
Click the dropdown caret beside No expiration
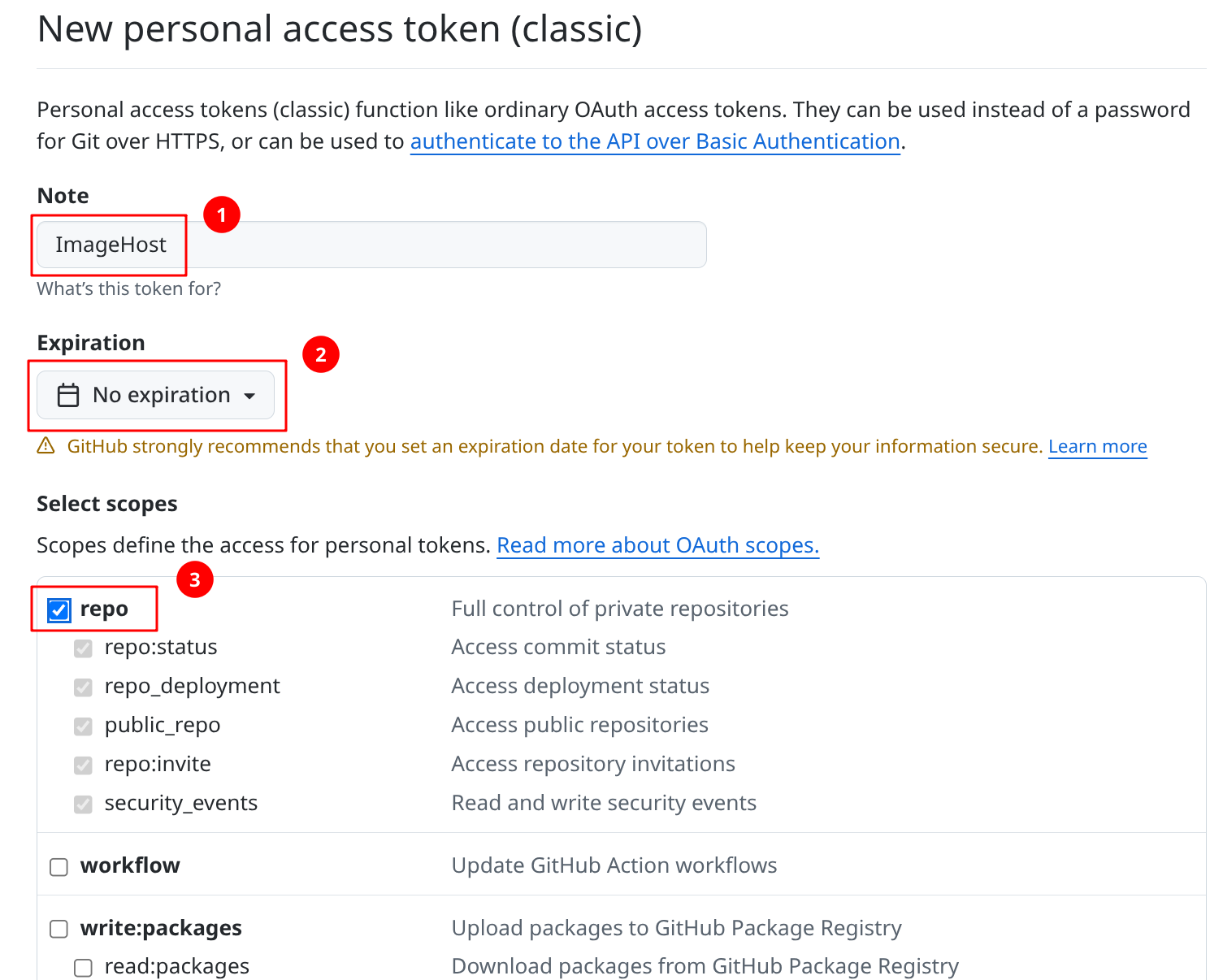coord(249,397)
